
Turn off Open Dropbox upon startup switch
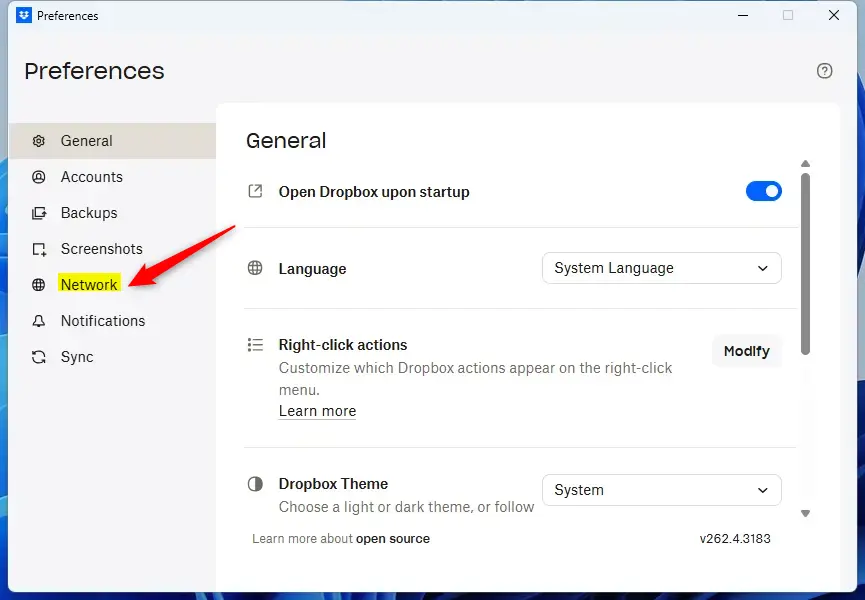pyautogui.click(x=763, y=191)
